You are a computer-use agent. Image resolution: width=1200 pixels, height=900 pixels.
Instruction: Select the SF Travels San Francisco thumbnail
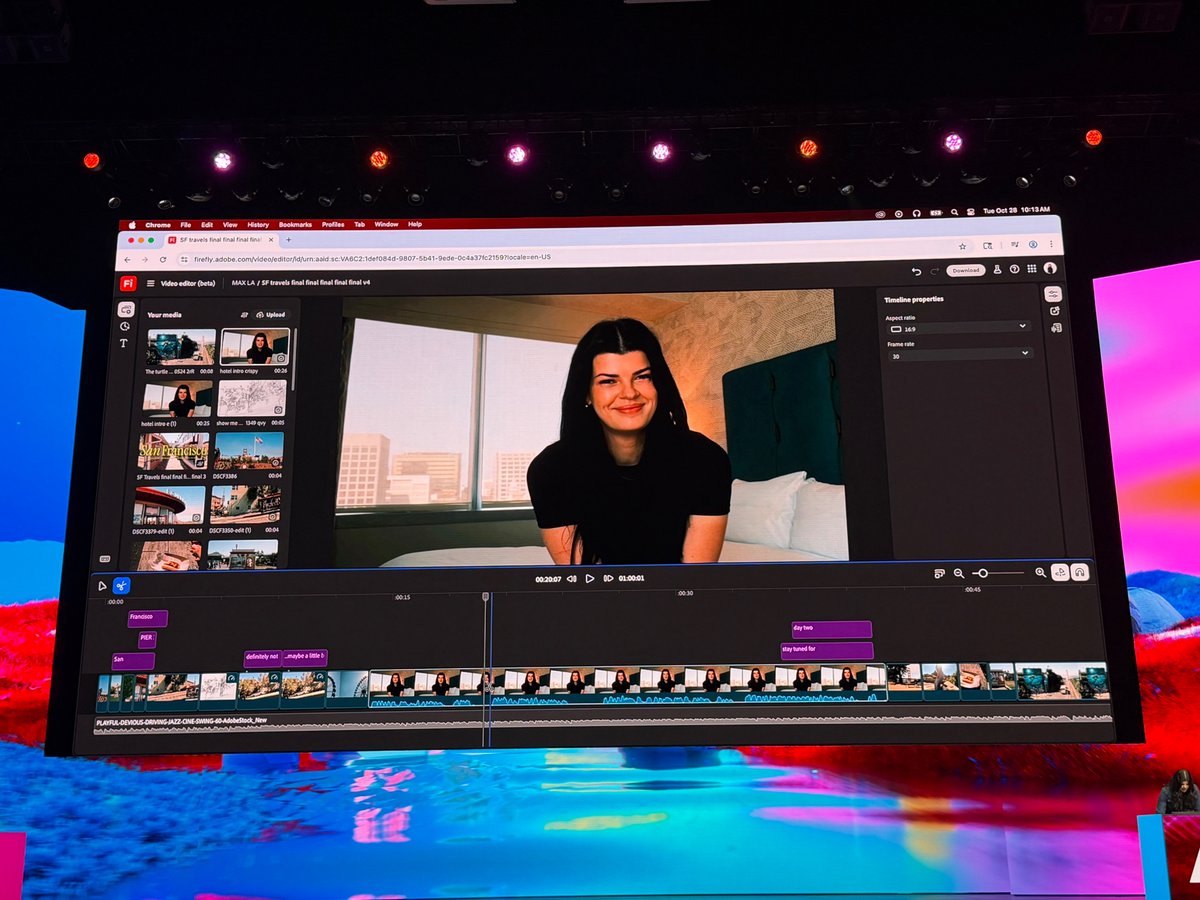174,451
